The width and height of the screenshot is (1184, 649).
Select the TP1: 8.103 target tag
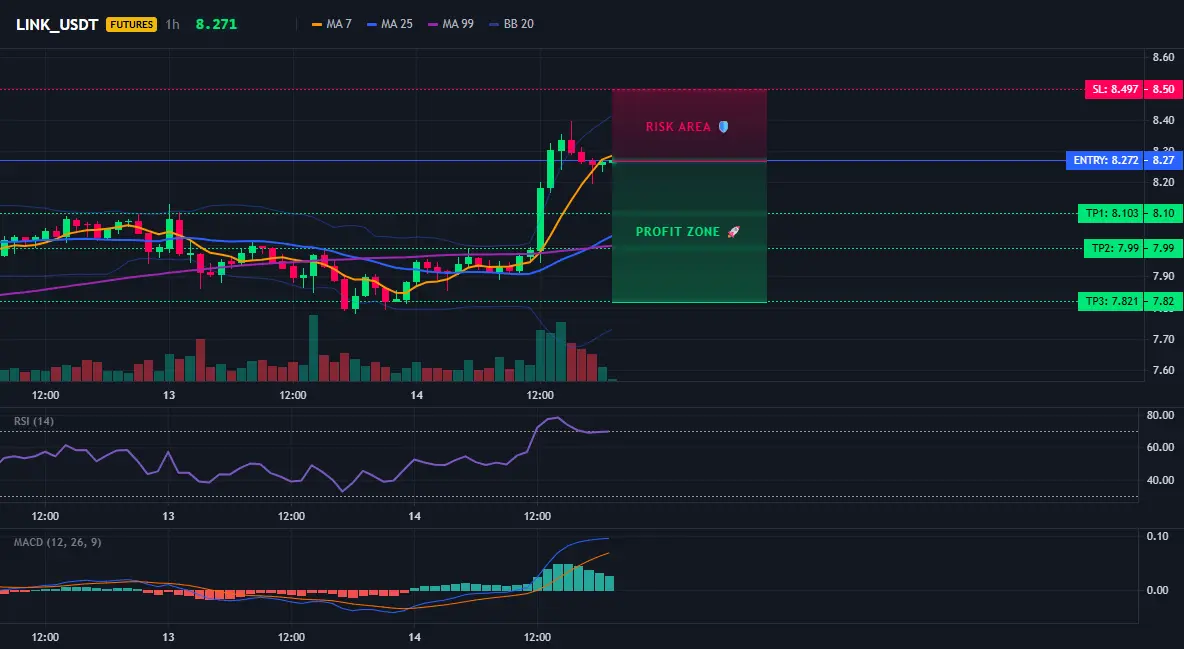click(x=1112, y=213)
